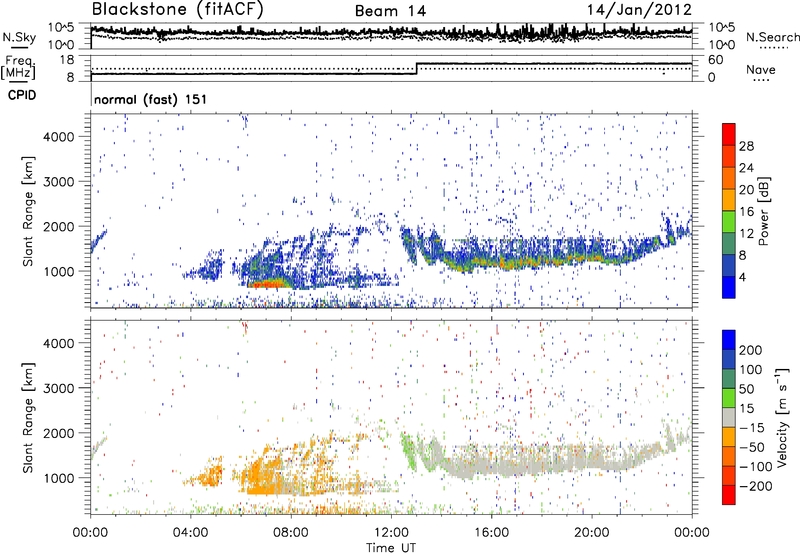Select the "N.Search" legend label
The image size is (800, 554).
click(772, 37)
